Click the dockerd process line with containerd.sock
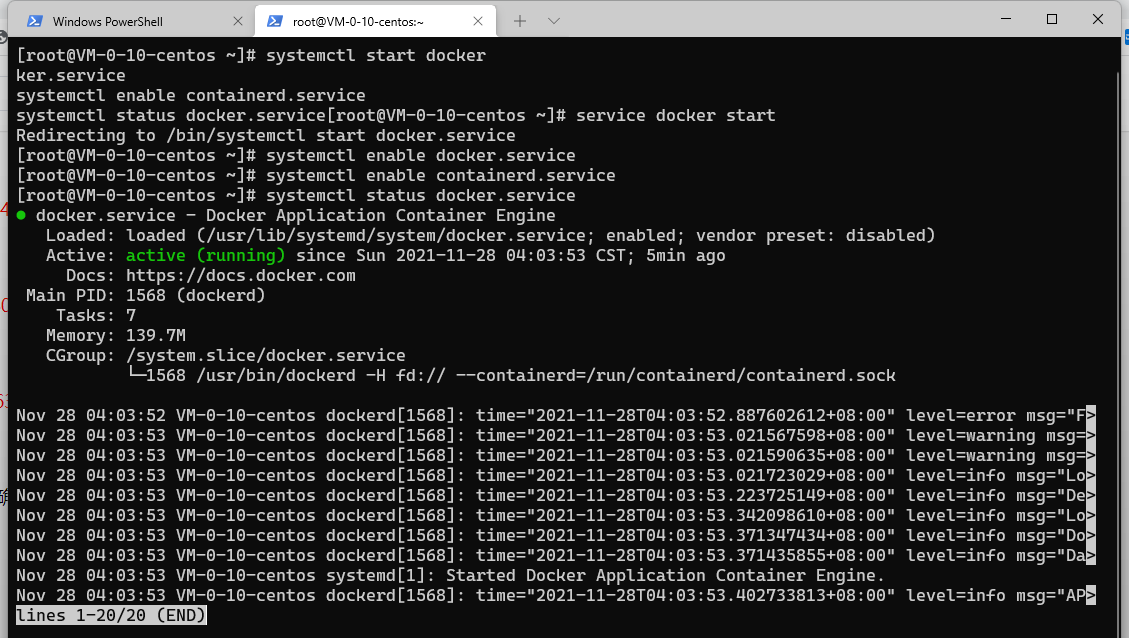 [x=512, y=376]
